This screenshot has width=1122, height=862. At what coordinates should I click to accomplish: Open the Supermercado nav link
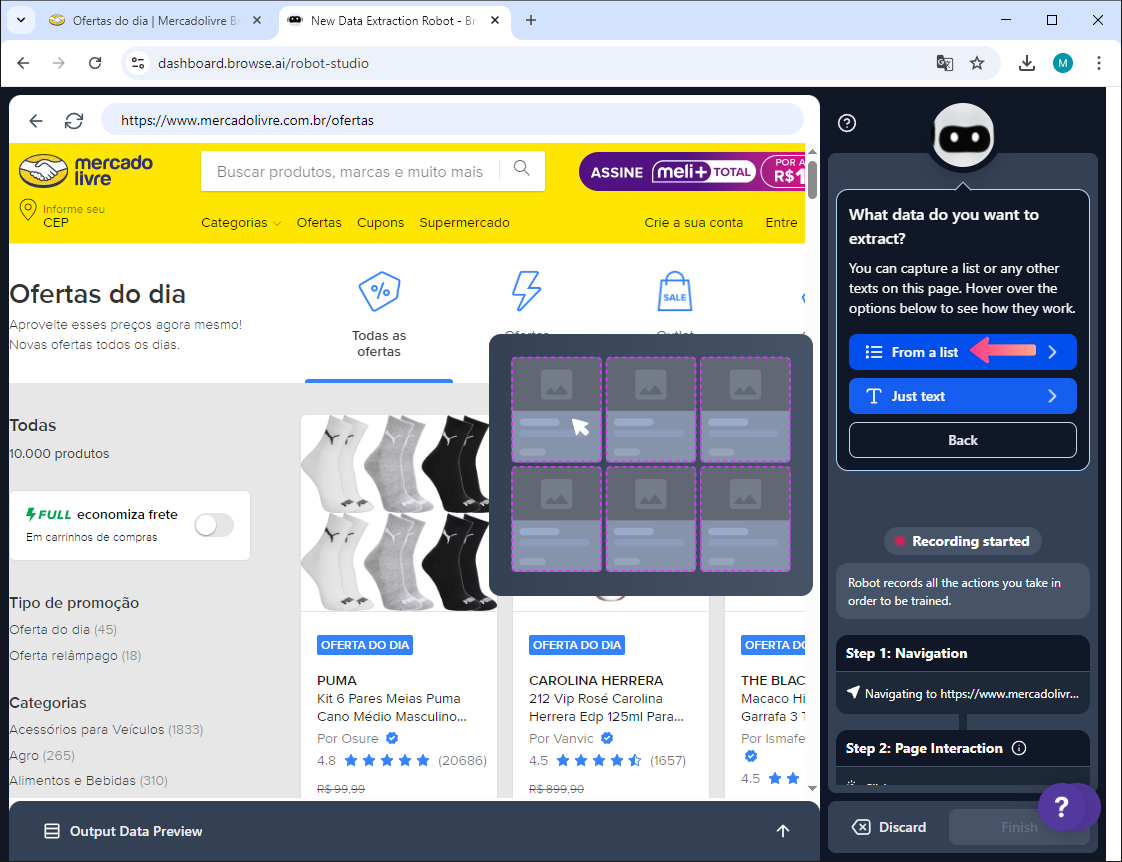click(x=464, y=222)
